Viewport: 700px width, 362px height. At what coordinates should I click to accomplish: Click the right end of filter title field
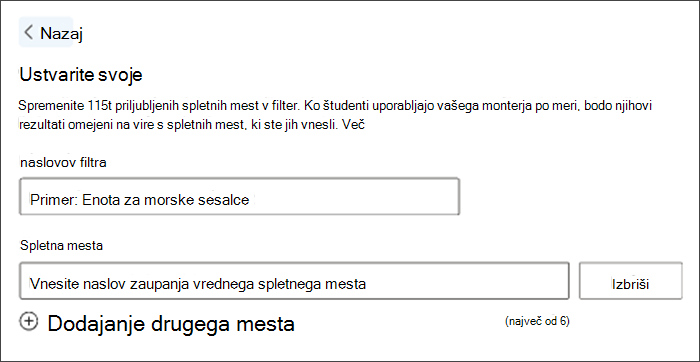[x=442, y=196]
